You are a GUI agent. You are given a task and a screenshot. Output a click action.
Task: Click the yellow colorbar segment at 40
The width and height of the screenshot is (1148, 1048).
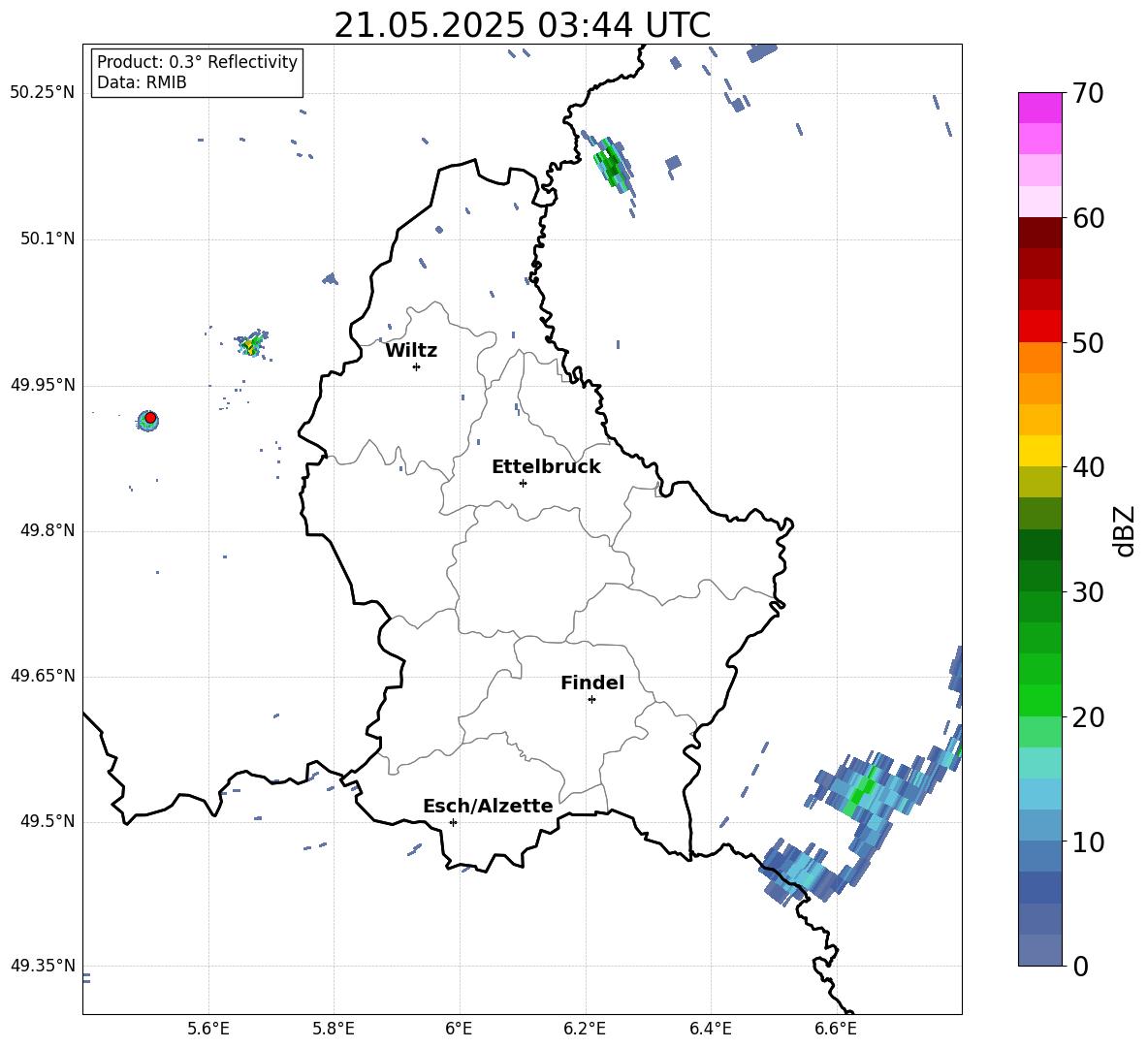1039,451
